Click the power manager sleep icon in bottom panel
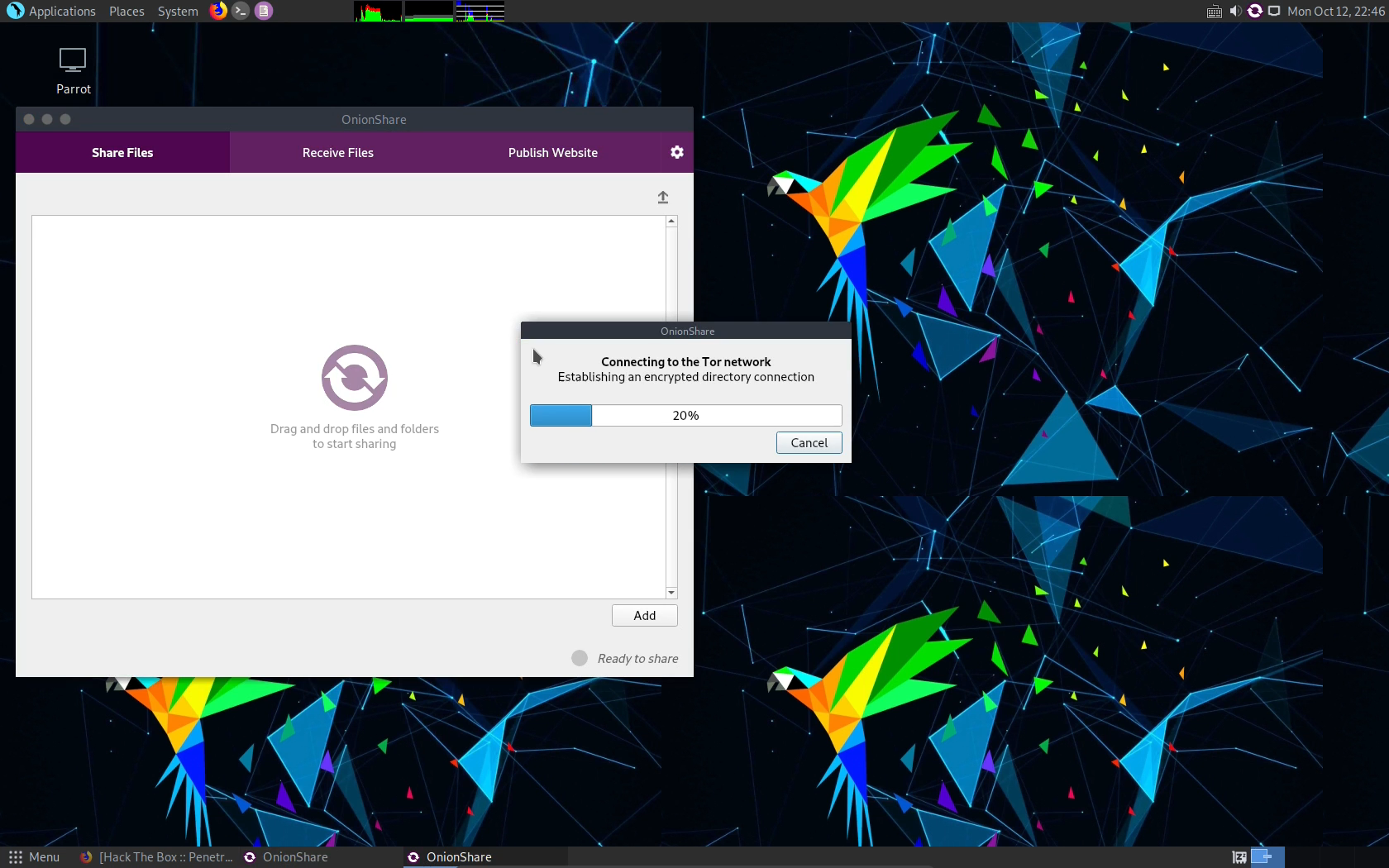The width and height of the screenshot is (1389, 868). pos(1239,857)
